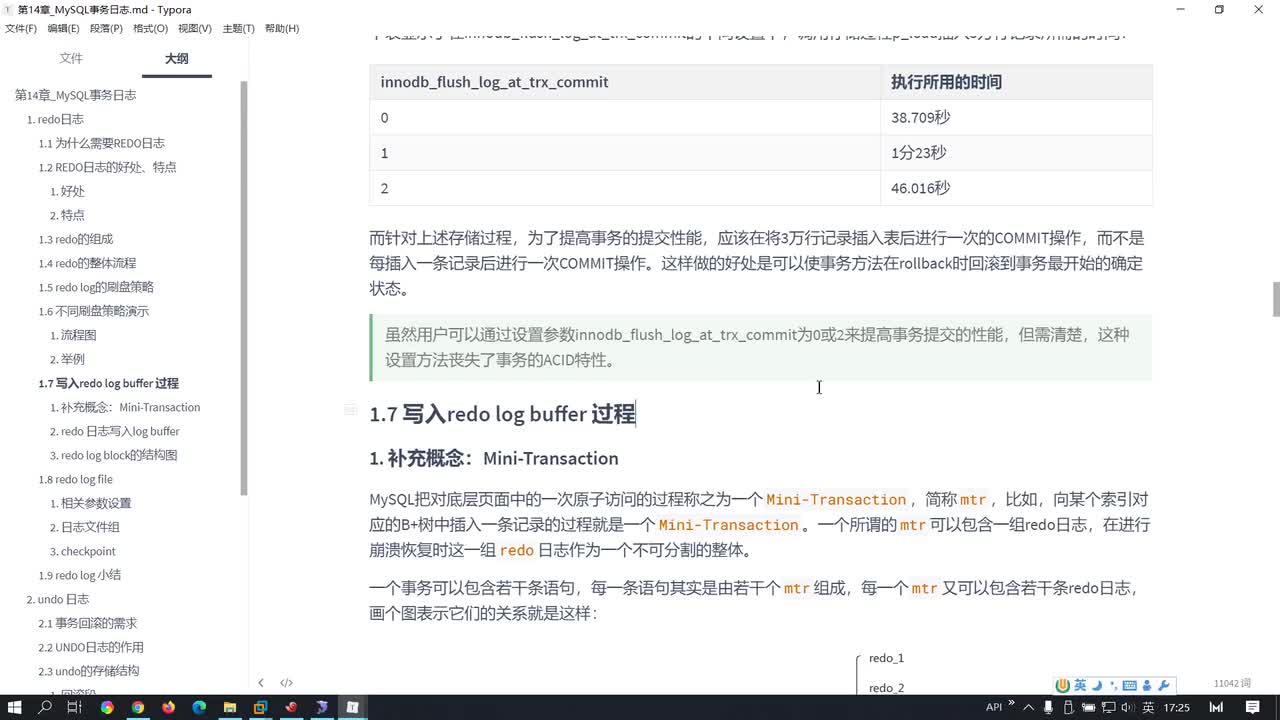Open the dolphin MySQL app in the taskbar
The image size is (1280, 720).
tap(322, 707)
